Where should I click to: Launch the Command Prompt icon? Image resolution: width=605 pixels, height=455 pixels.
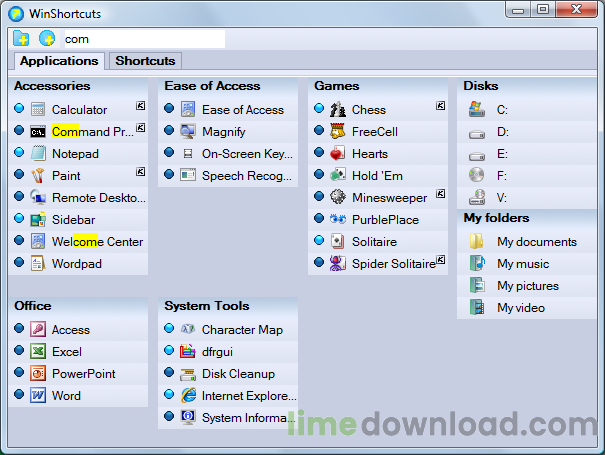tap(38, 132)
